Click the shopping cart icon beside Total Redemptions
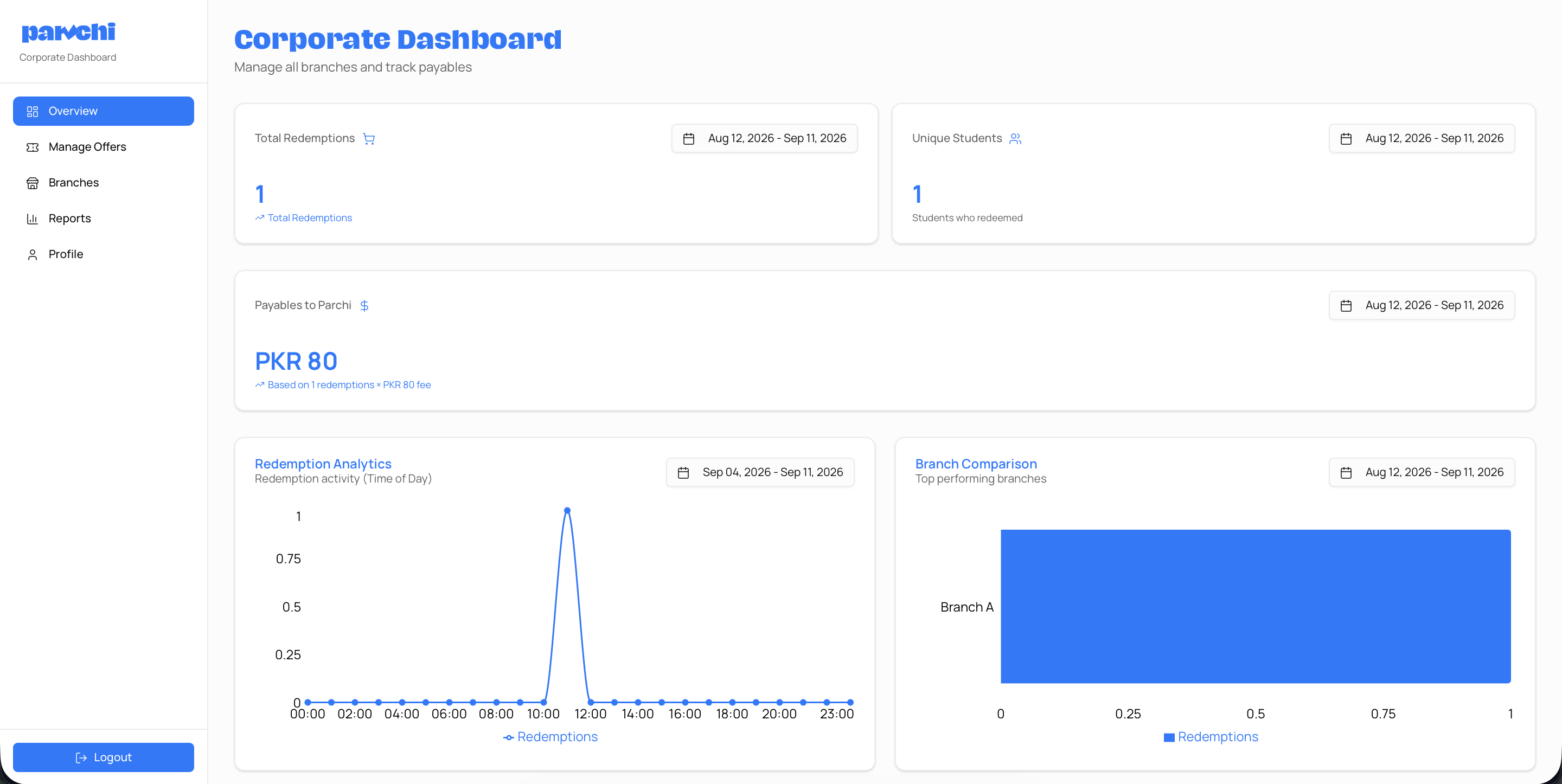This screenshot has width=1562, height=784. coord(369,139)
